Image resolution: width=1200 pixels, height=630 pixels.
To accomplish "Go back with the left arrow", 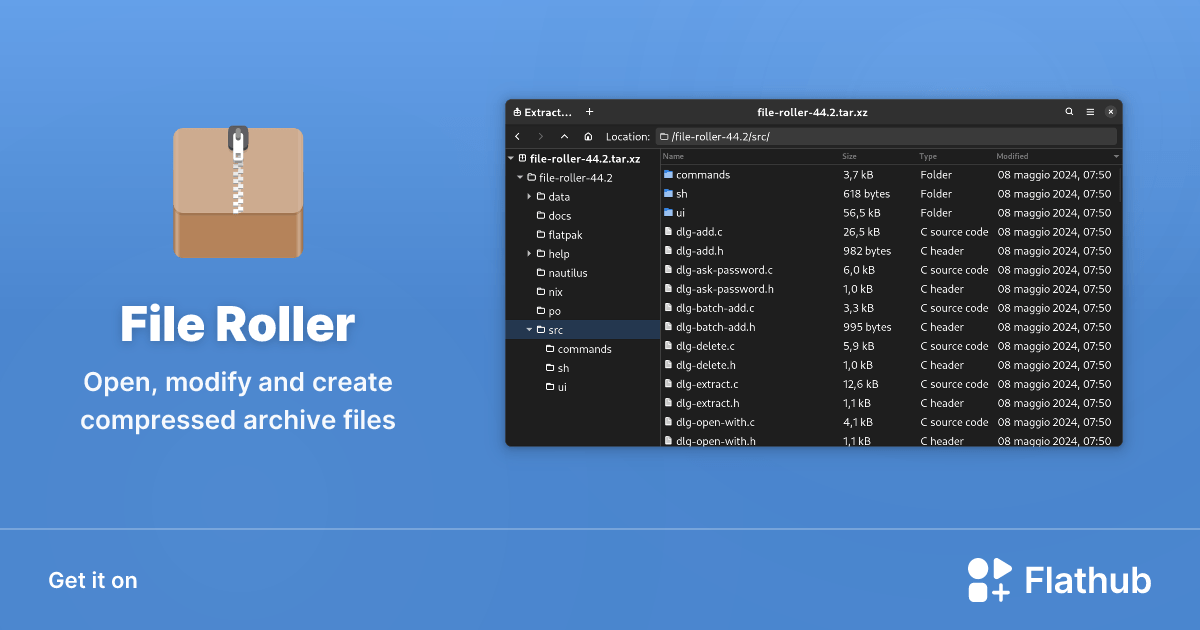I will [517, 136].
